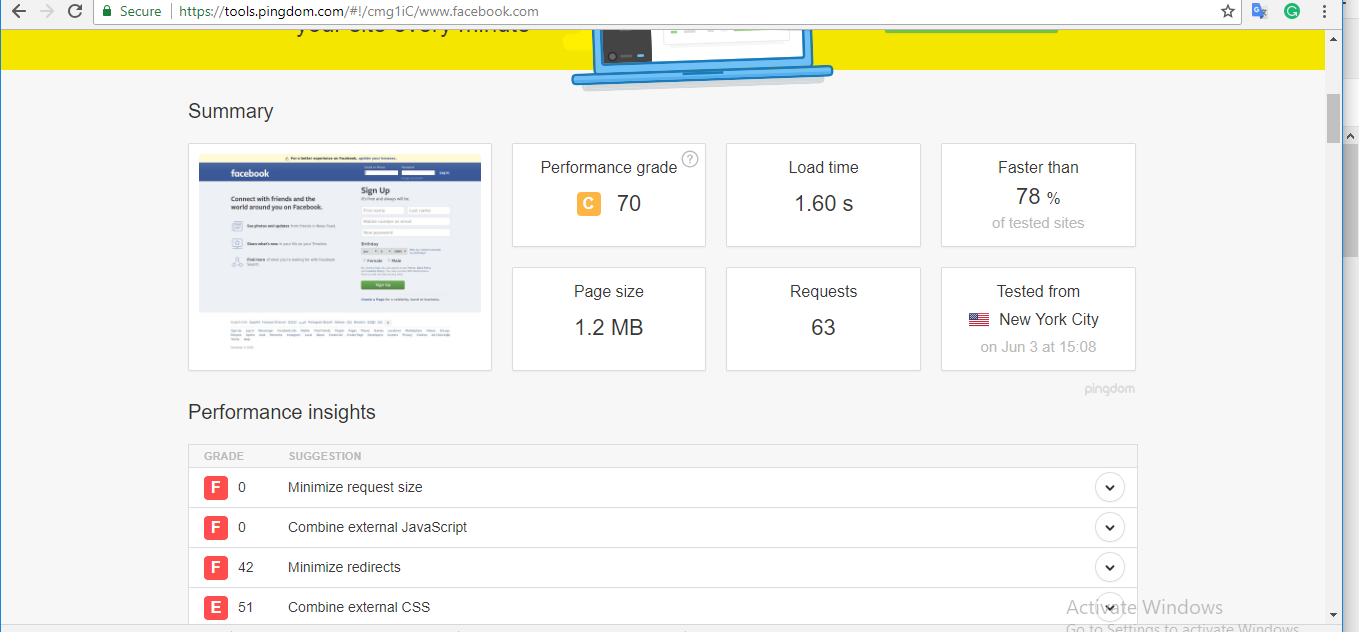1359x632 pixels.
Task: Click the US flag beside New York City
Action: pyautogui.click(x=979, y=320)
